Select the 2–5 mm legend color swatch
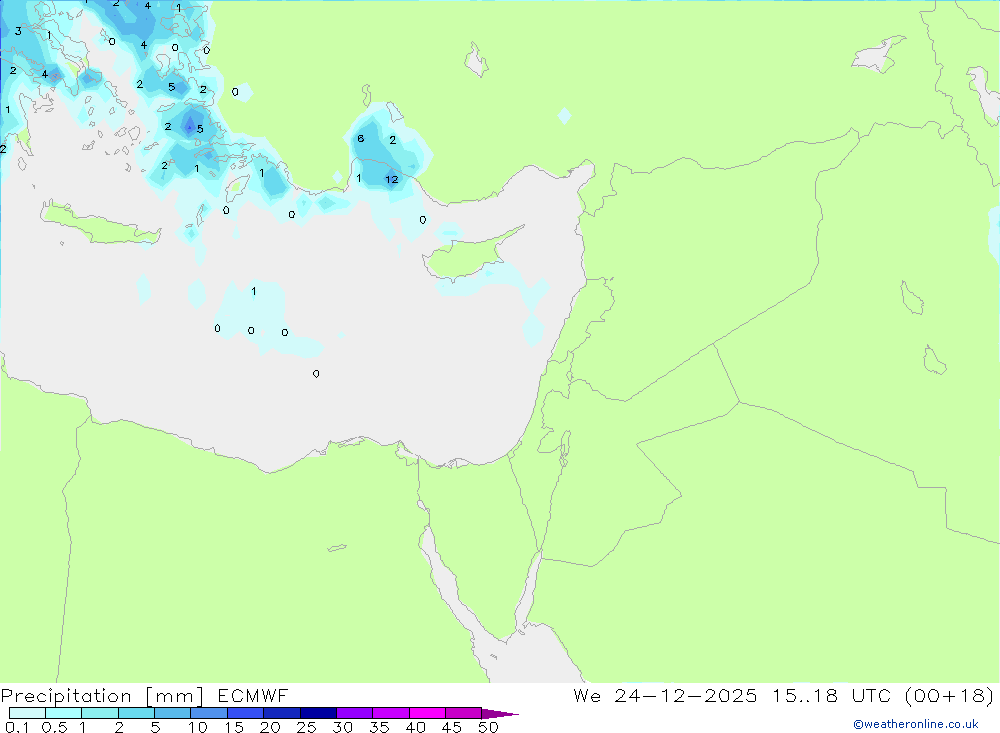Image resolution: width=1000 pixels, height=733 pixels. [x=136, y=713]
